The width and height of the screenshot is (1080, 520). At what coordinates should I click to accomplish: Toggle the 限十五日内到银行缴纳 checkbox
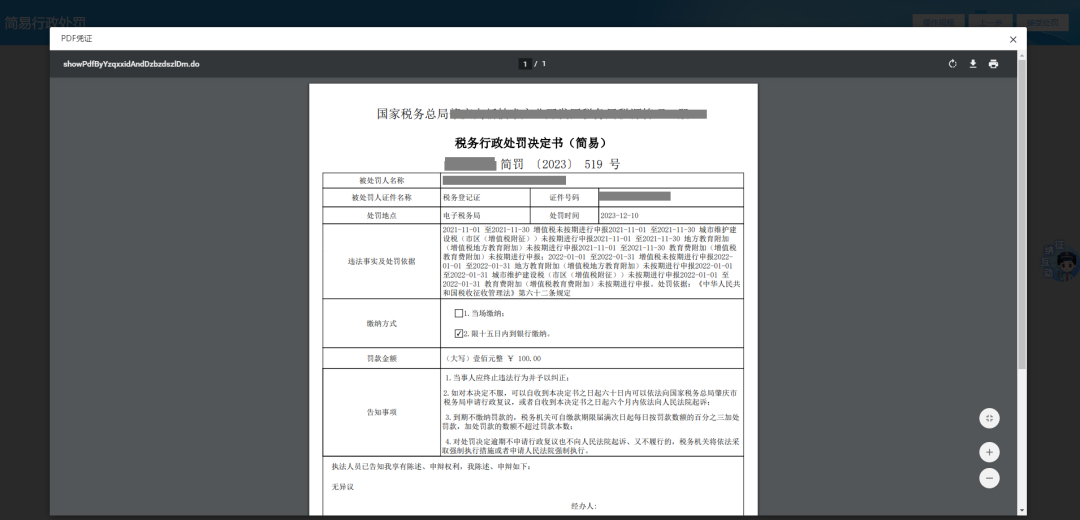point(459,333)
